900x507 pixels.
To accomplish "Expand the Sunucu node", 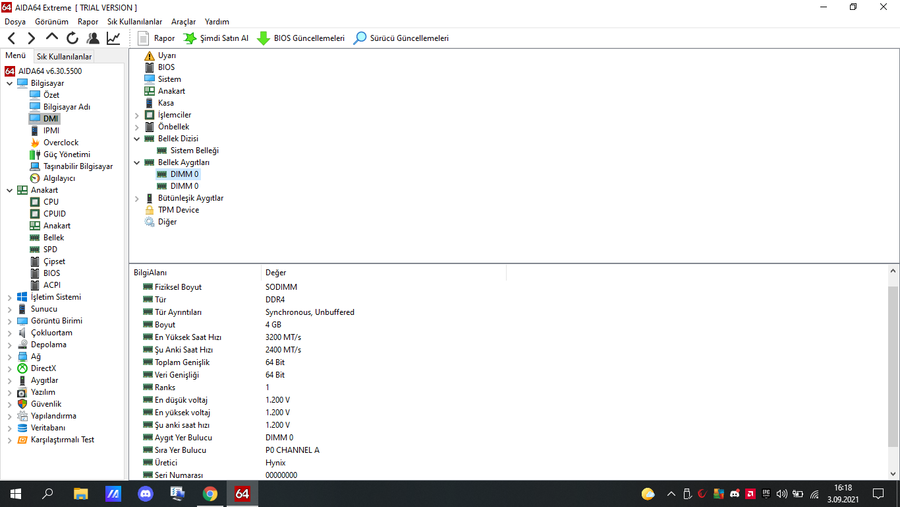I will click(9, 309).
